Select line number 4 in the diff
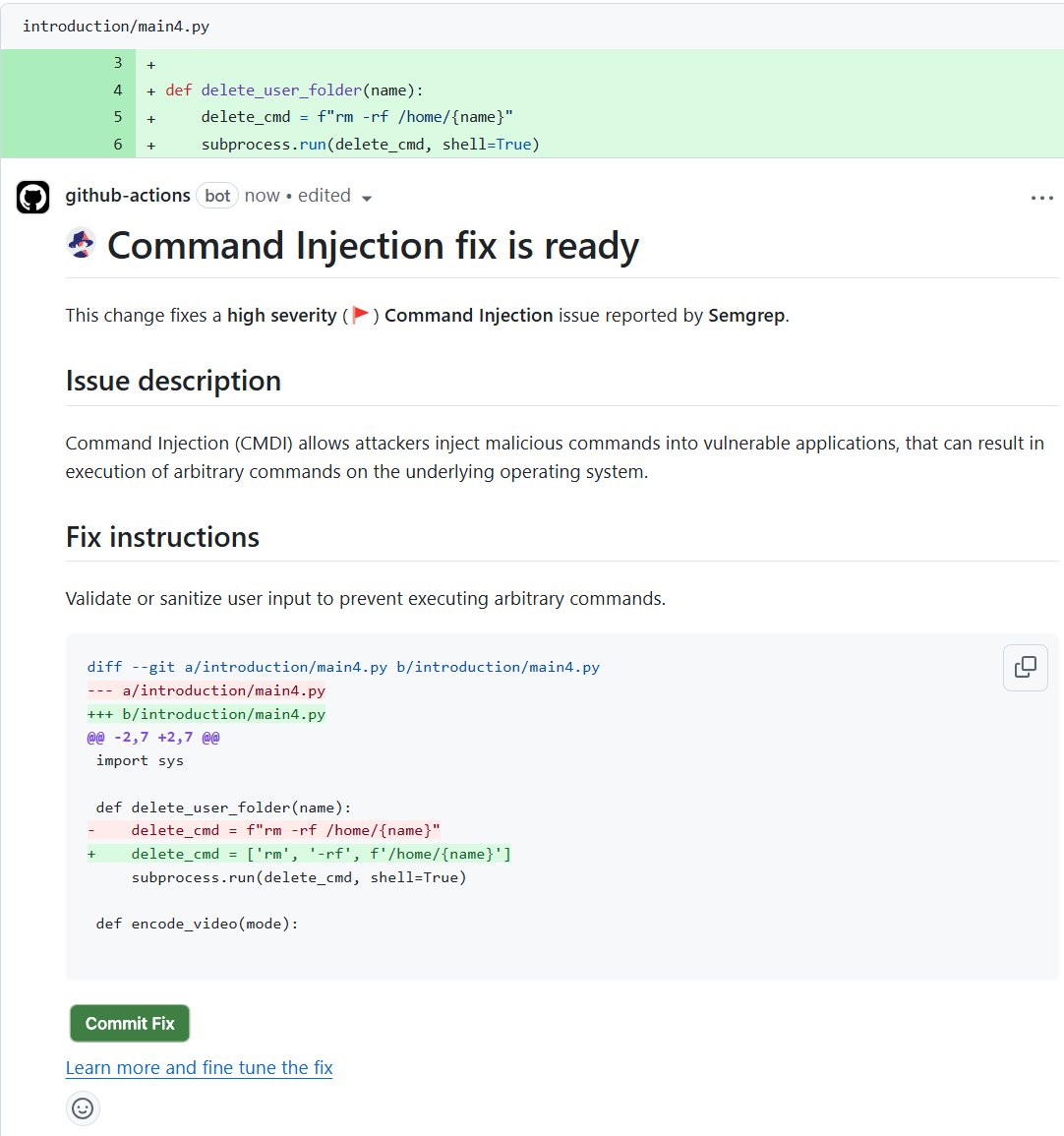 (118, 90)
